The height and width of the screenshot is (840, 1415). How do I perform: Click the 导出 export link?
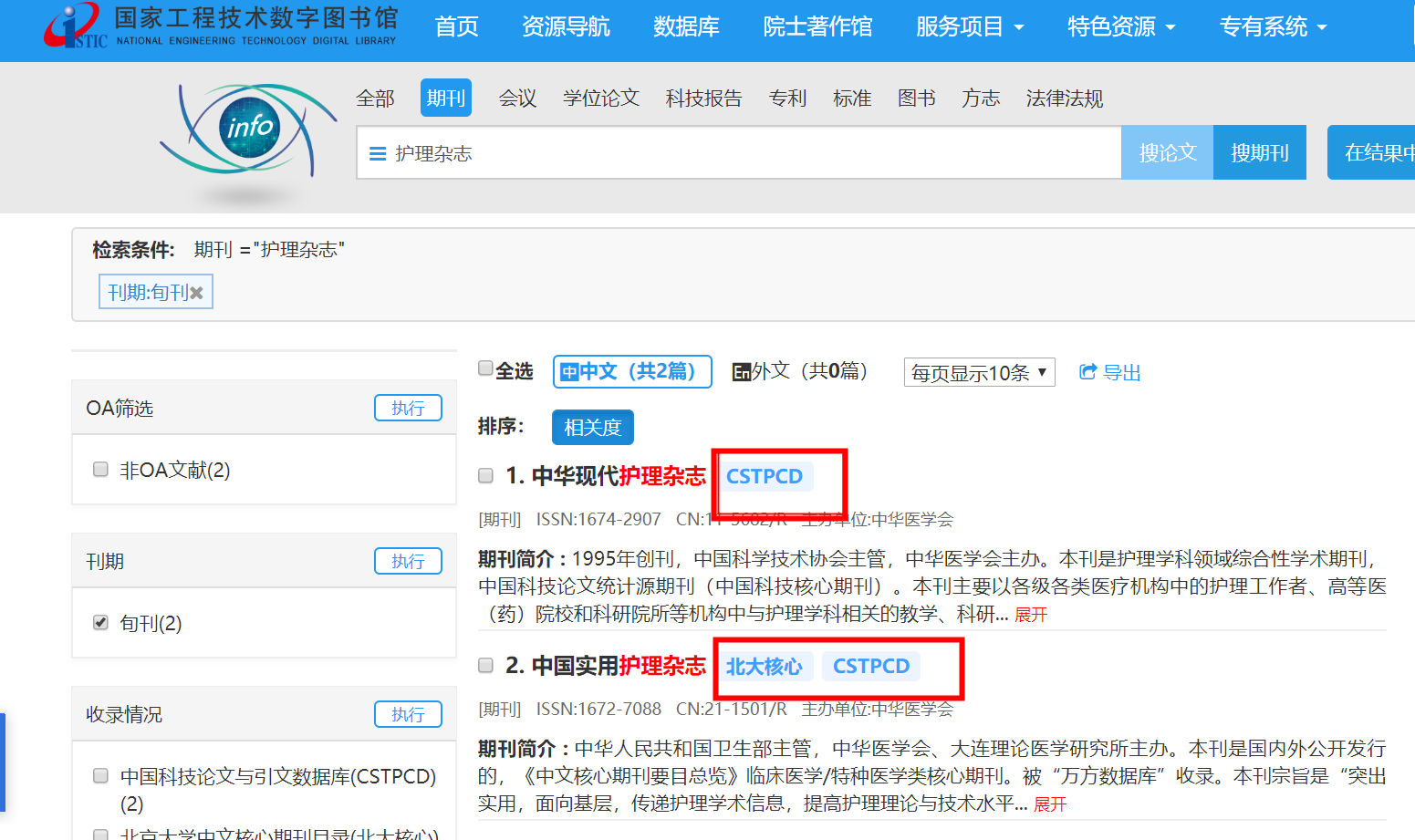point(1122,372)
